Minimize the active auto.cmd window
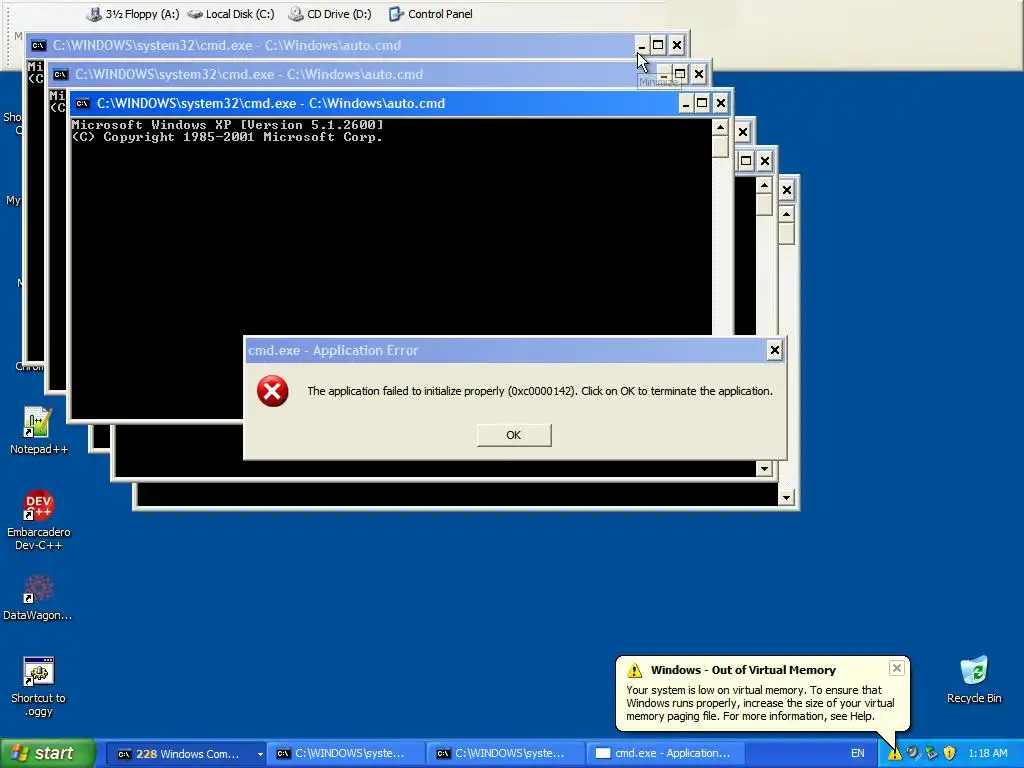The width and height of the screenshot is (1024, 768). [x=685, y=103]
